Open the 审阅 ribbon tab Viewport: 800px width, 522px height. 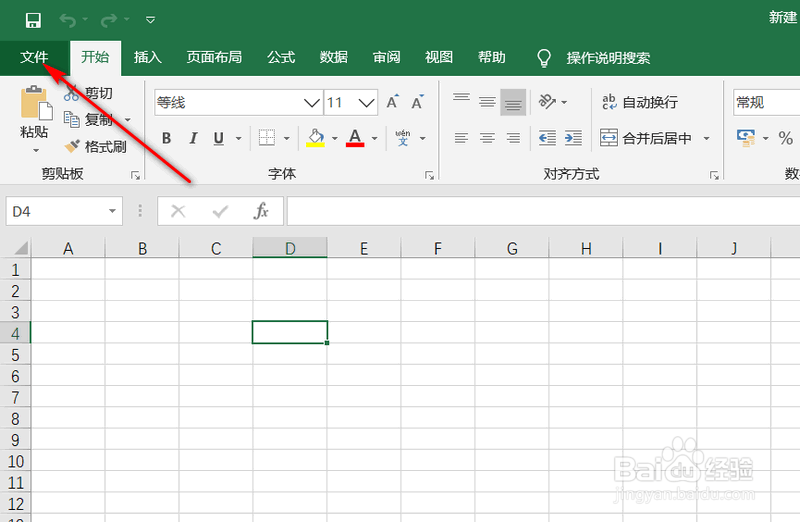coord(386,57)
